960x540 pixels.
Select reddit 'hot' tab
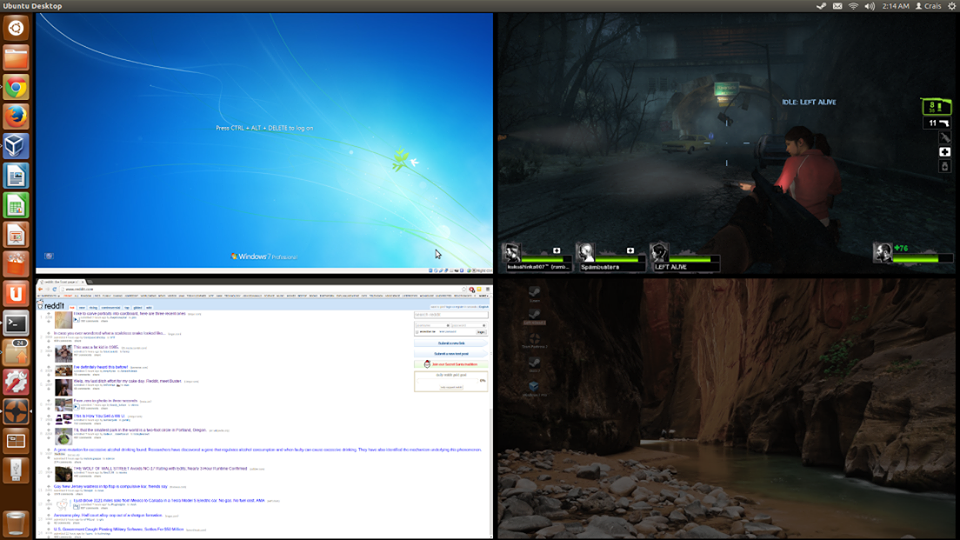72,307
